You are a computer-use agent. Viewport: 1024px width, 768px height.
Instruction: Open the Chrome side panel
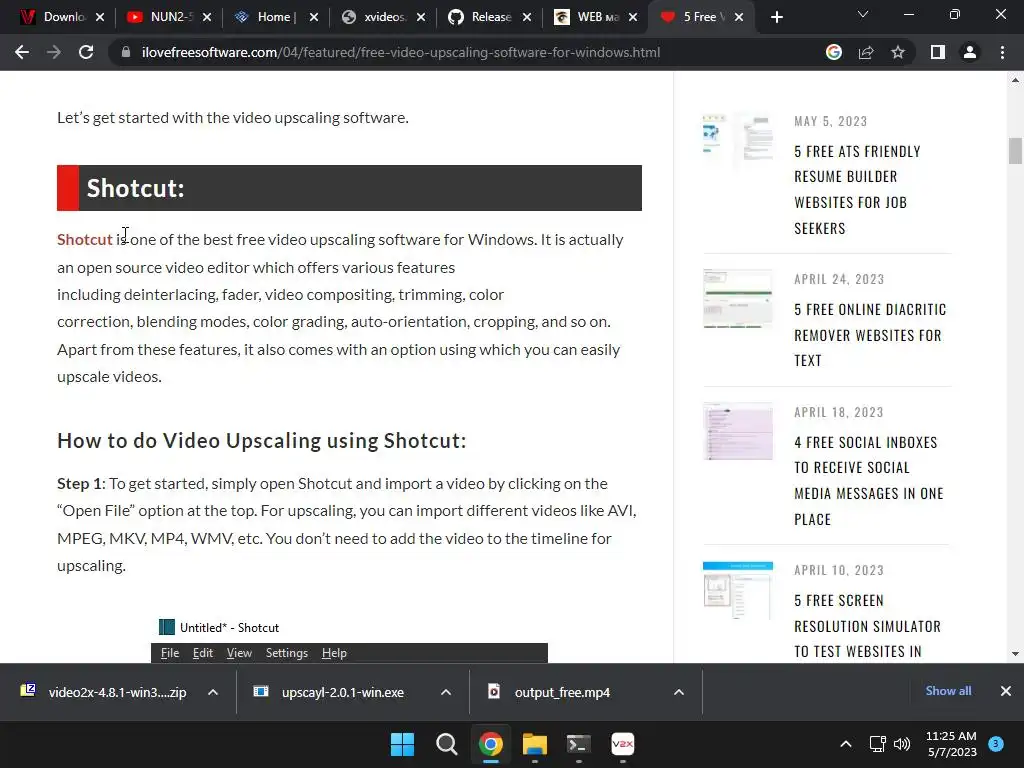pyautogui.click(x=938, y=52)
